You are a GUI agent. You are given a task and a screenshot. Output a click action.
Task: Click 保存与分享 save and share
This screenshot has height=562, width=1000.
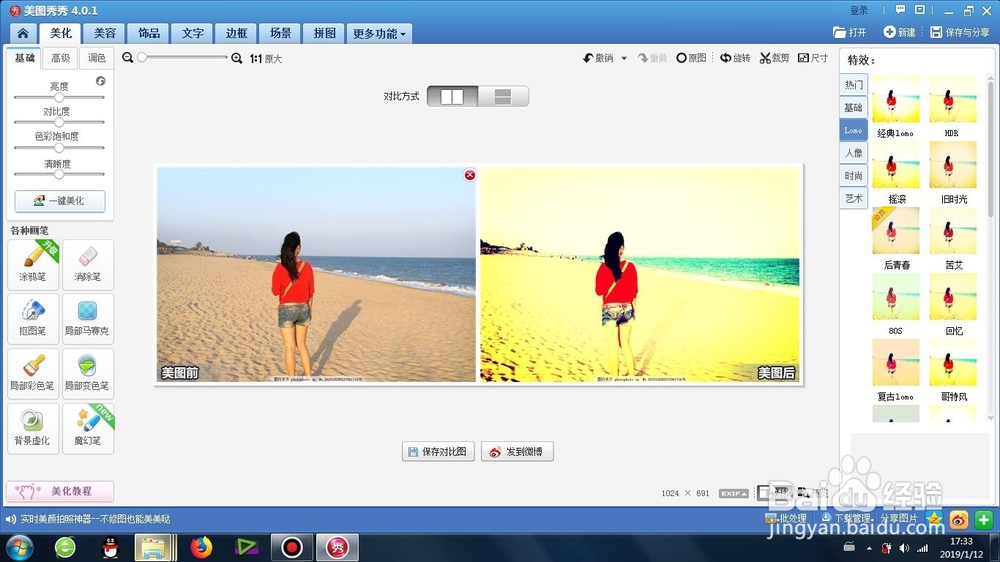point(960,32)
